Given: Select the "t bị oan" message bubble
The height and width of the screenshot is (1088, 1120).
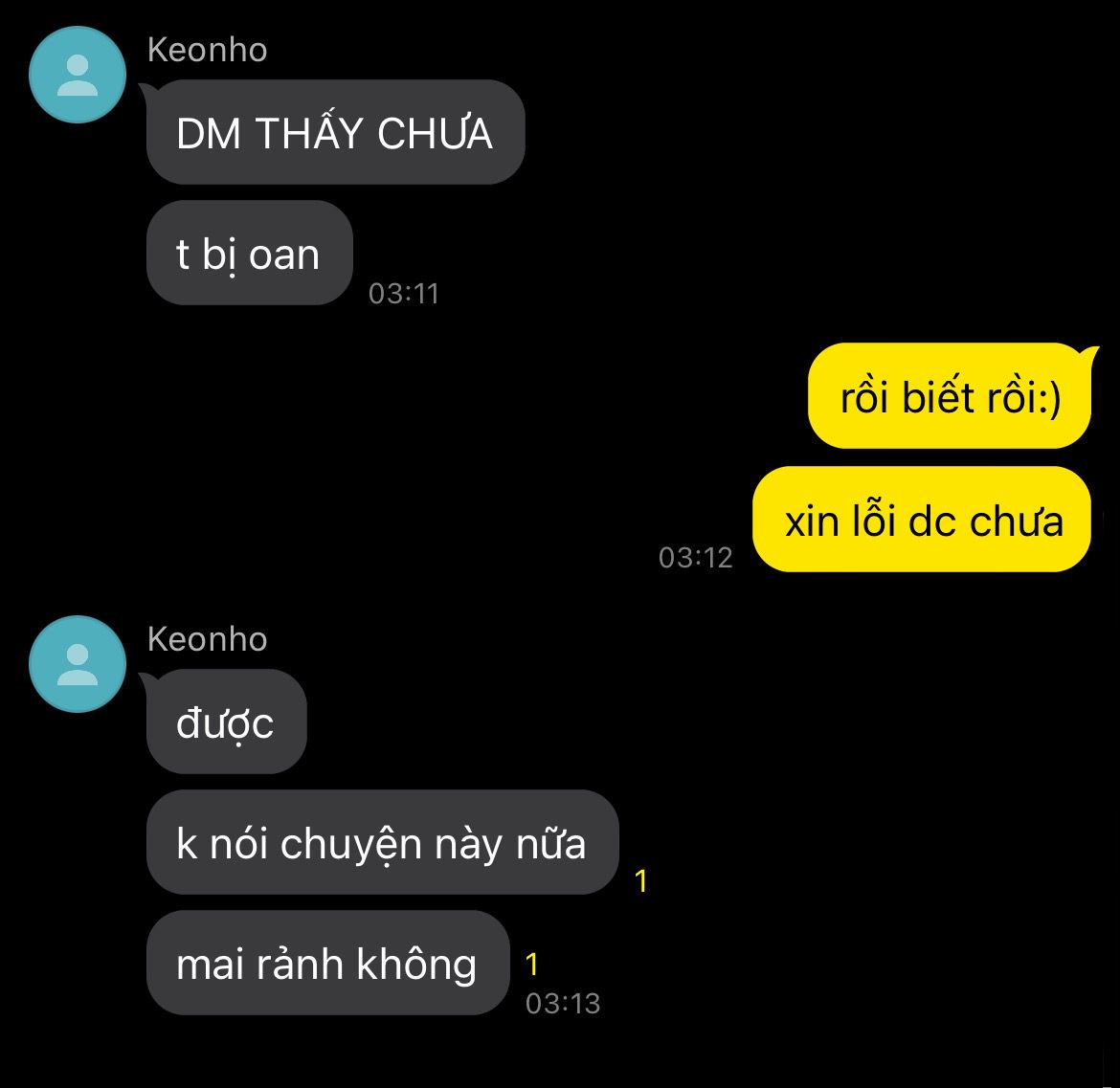Looking at the screenshot, I should 249,253.
